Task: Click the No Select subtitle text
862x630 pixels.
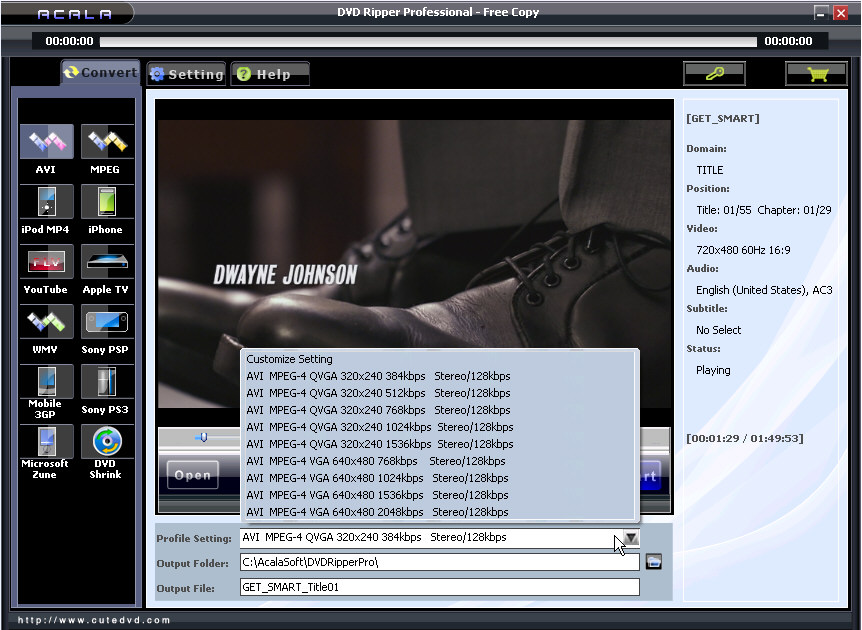Action: tap(719, 330)
